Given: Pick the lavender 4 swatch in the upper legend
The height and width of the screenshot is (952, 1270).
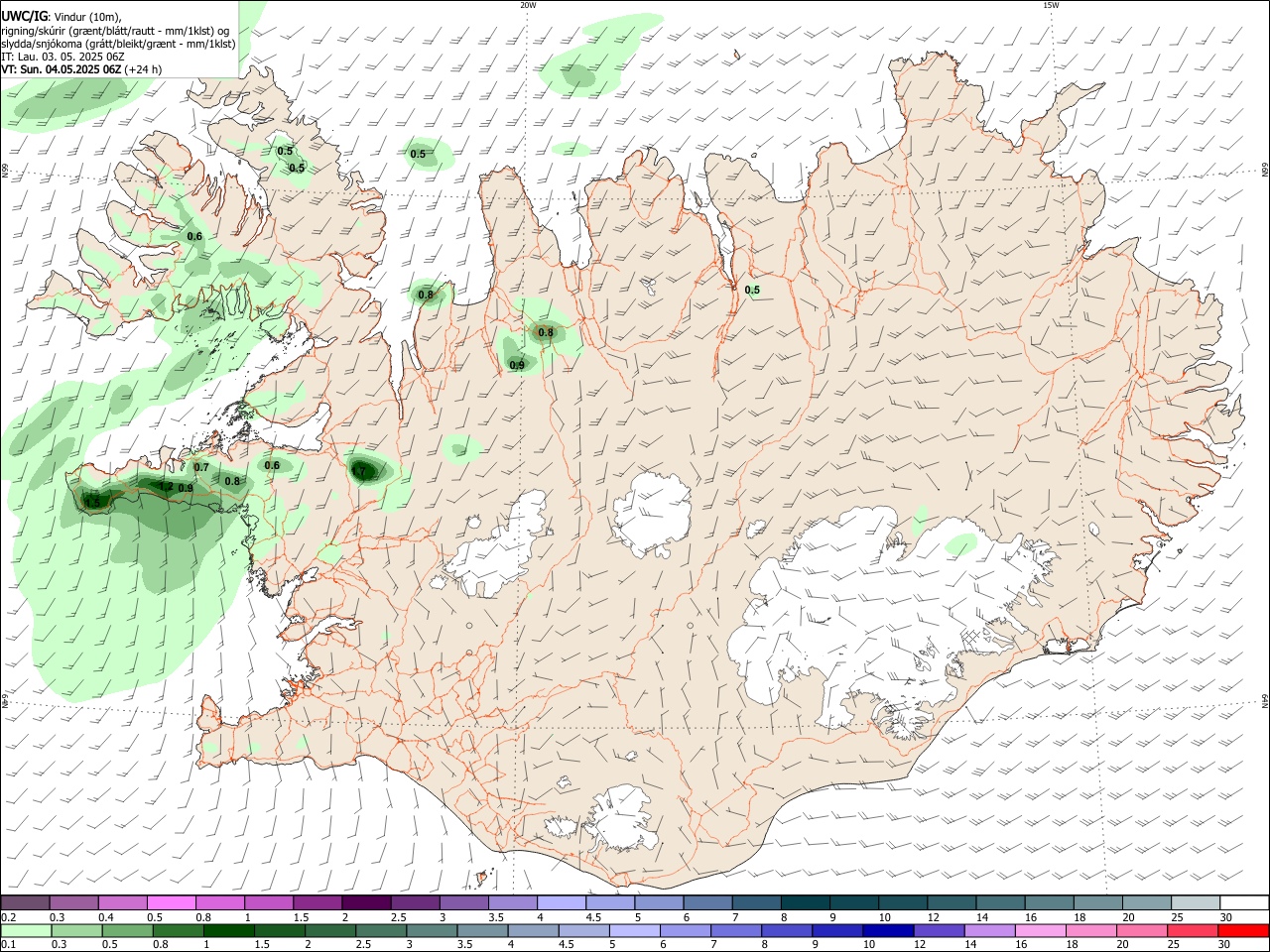Looking at the screenshot, I should pos(562,903).
